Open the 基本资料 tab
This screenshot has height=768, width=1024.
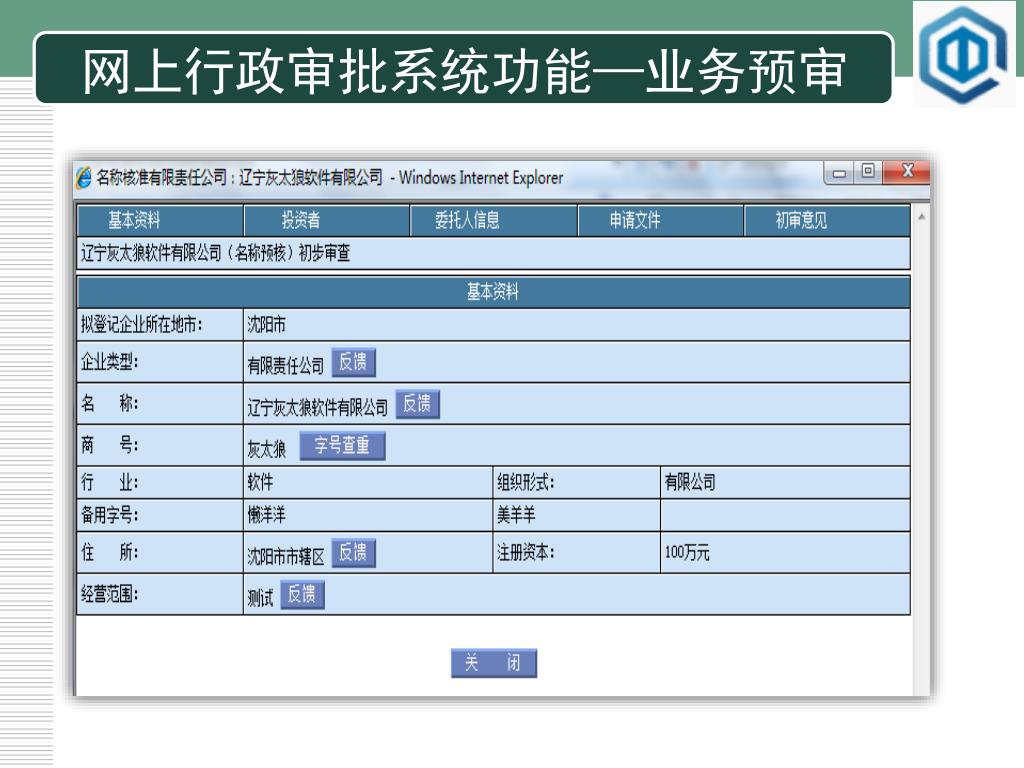coord(160,220)
